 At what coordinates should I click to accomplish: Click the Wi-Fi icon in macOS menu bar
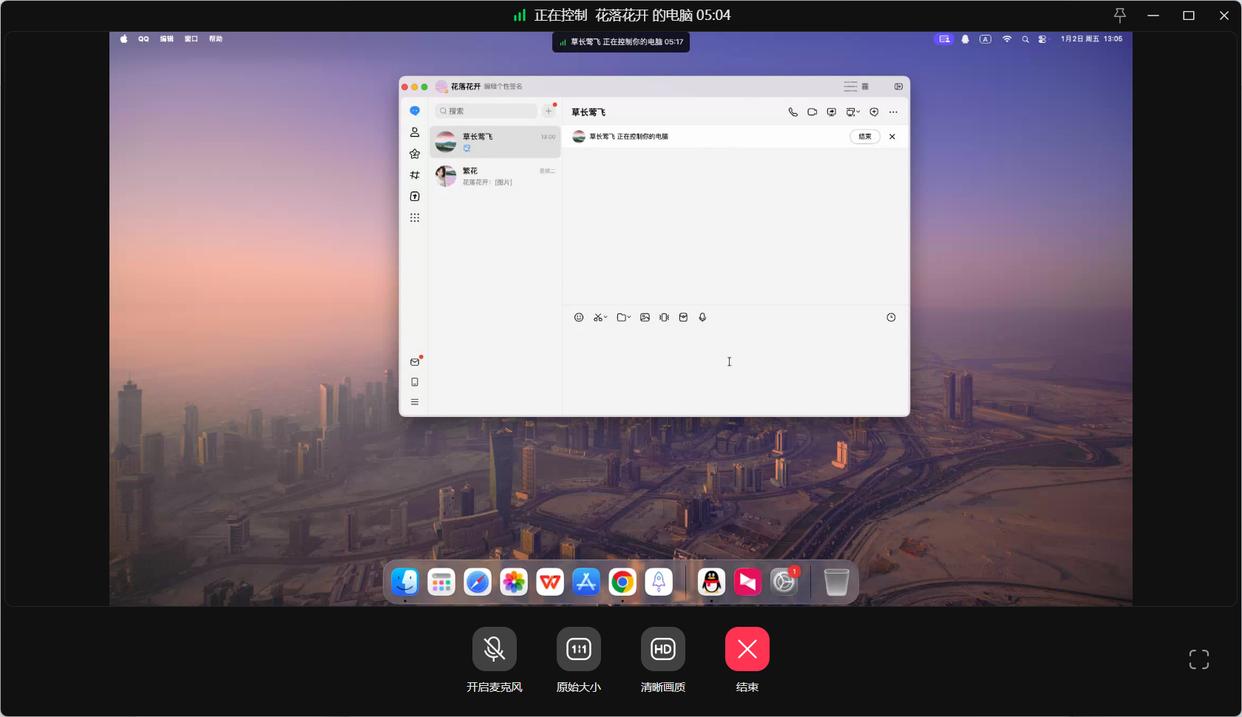coord(1007,39)
